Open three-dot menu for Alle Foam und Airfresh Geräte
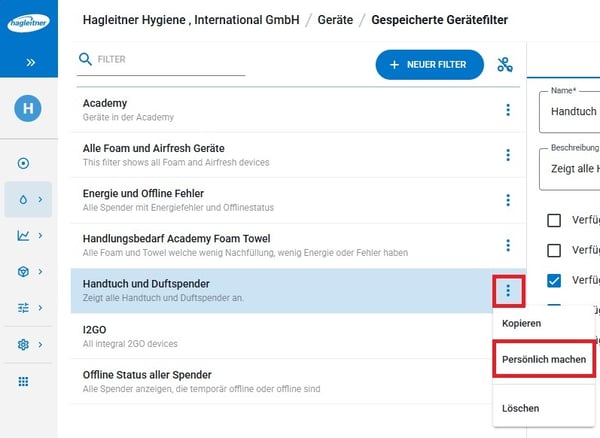600x438 pixels. coord(508,155)
